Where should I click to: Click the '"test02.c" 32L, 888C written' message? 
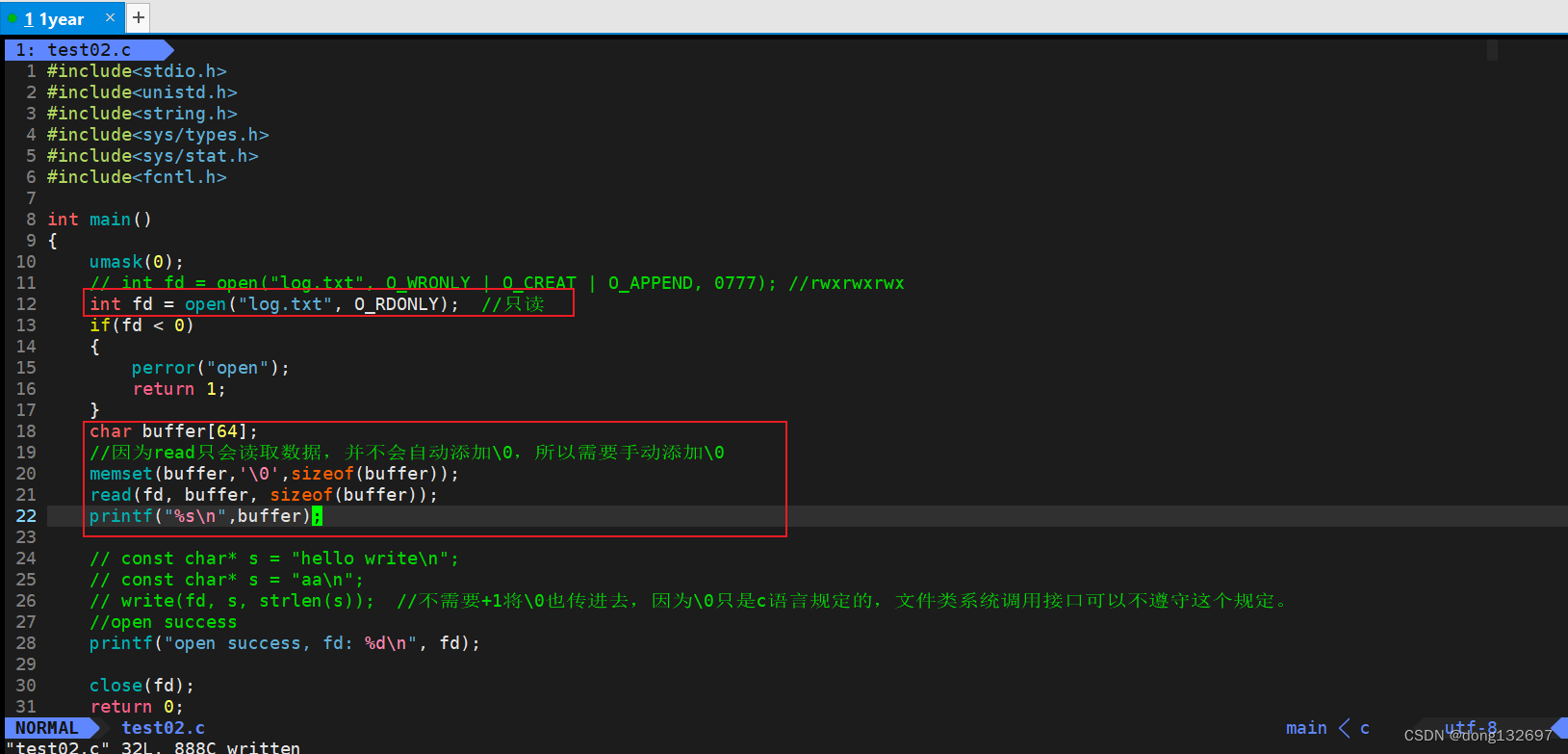[x=153, y=747]
